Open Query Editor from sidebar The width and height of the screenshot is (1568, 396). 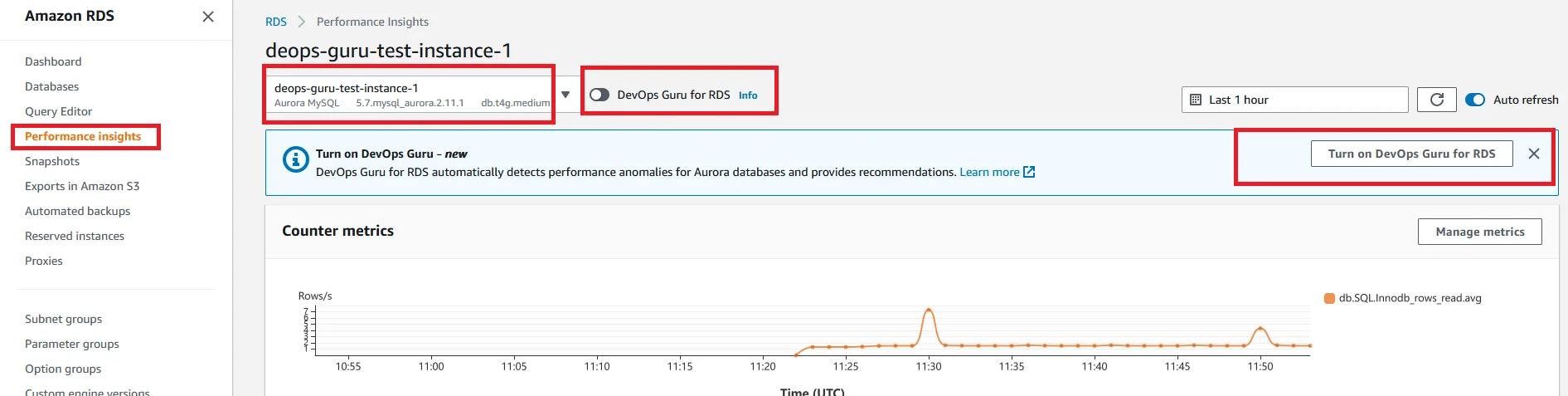click(58, 111)
